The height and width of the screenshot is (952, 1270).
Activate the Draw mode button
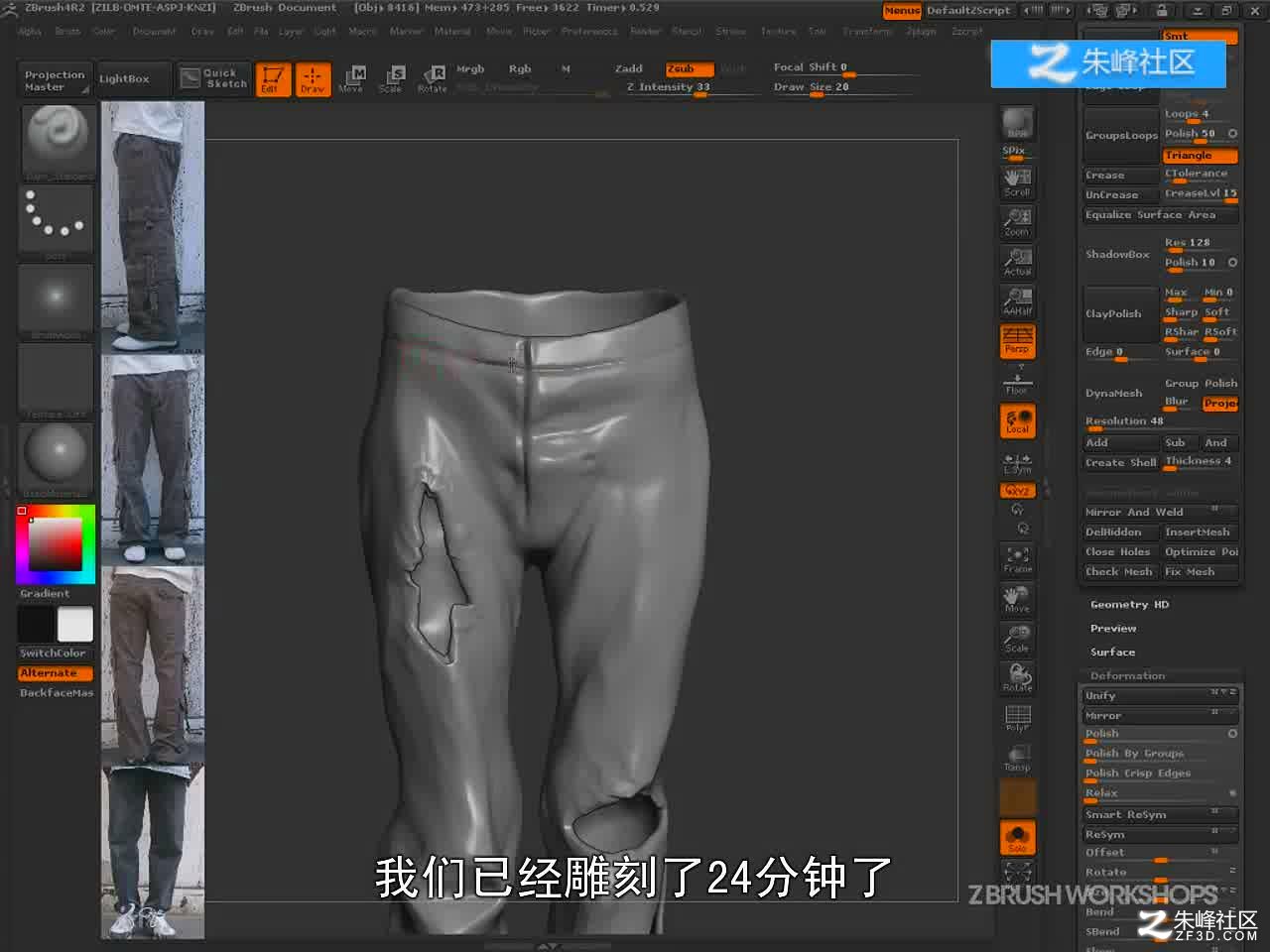tap(313, 78)
